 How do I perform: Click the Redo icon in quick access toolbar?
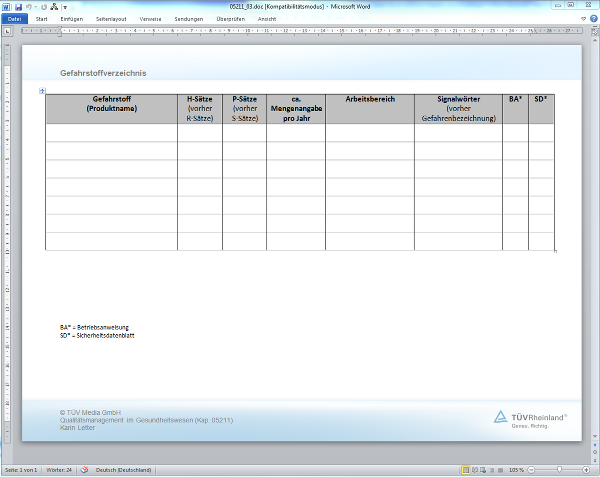pyautogui.click(x=44, y=6)
